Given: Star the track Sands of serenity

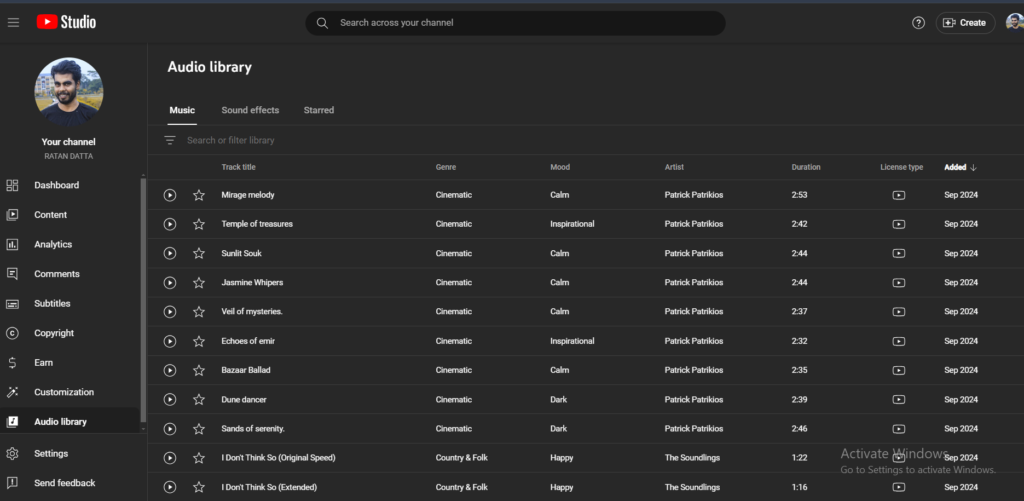Looking at the screenshot, I should coord(199,428).
